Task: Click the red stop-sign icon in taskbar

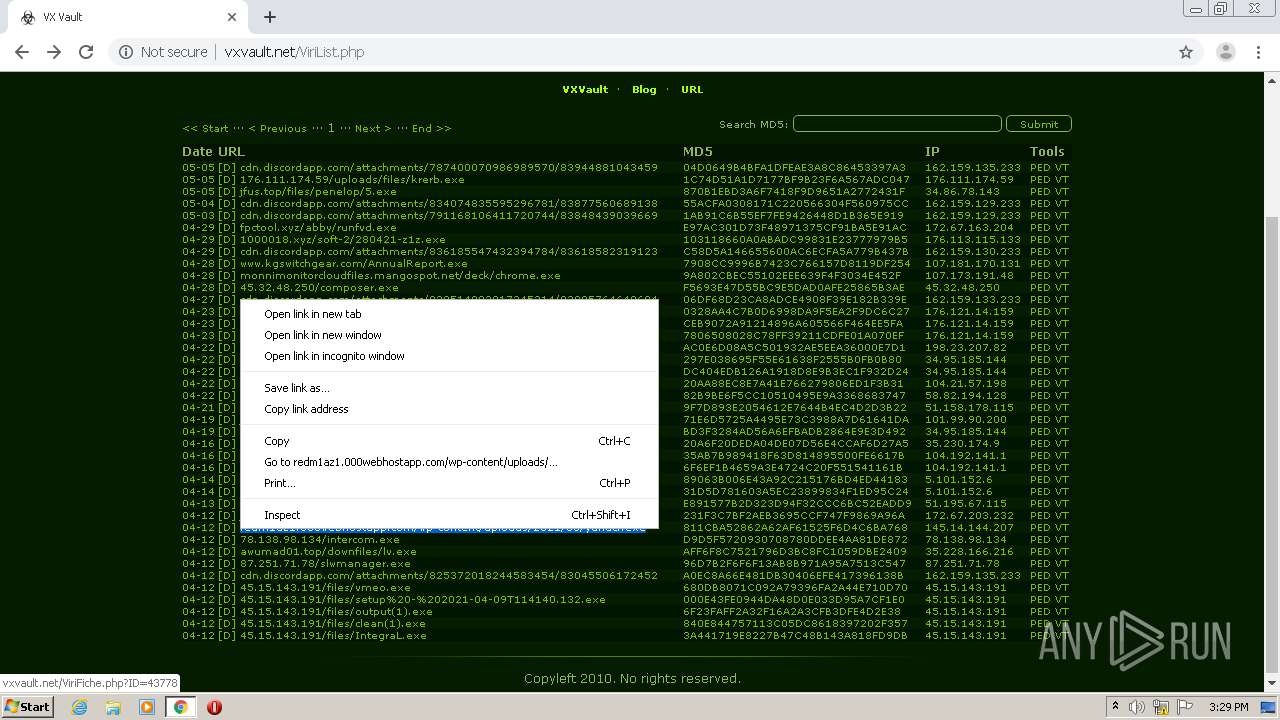Action: coord(214,707)
